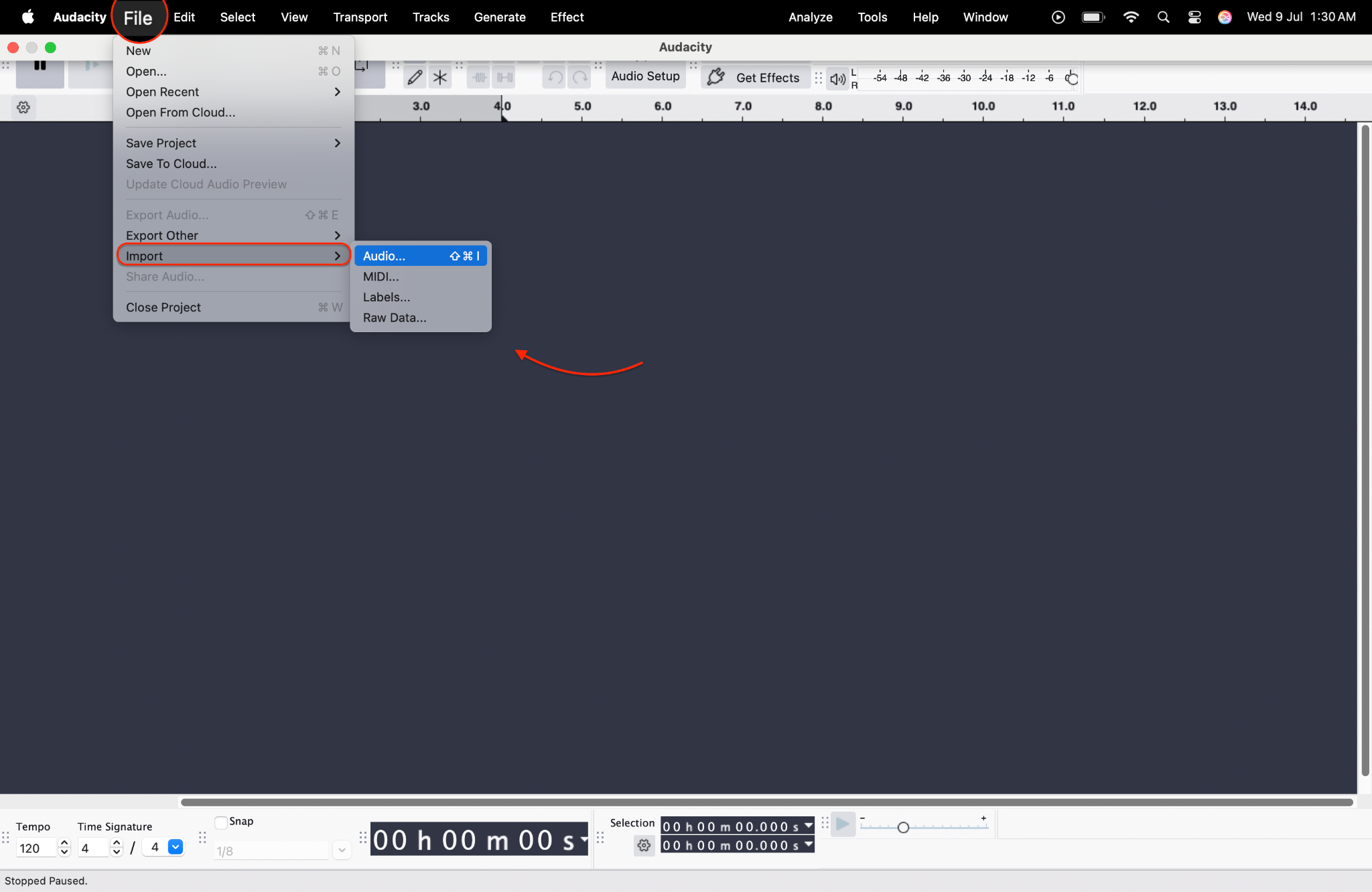Open the Generate menu
This screenshot has width=1372, height=892.
coord(500,17)
